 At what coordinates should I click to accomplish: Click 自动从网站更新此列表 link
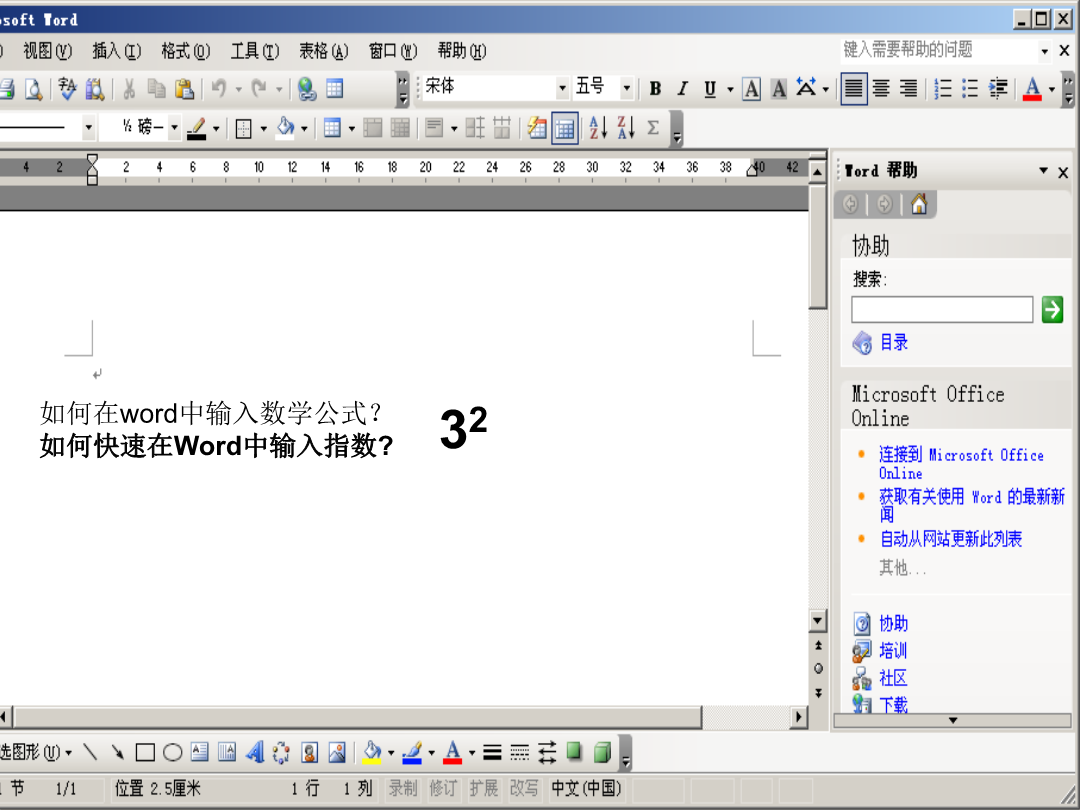click(951, 539)
